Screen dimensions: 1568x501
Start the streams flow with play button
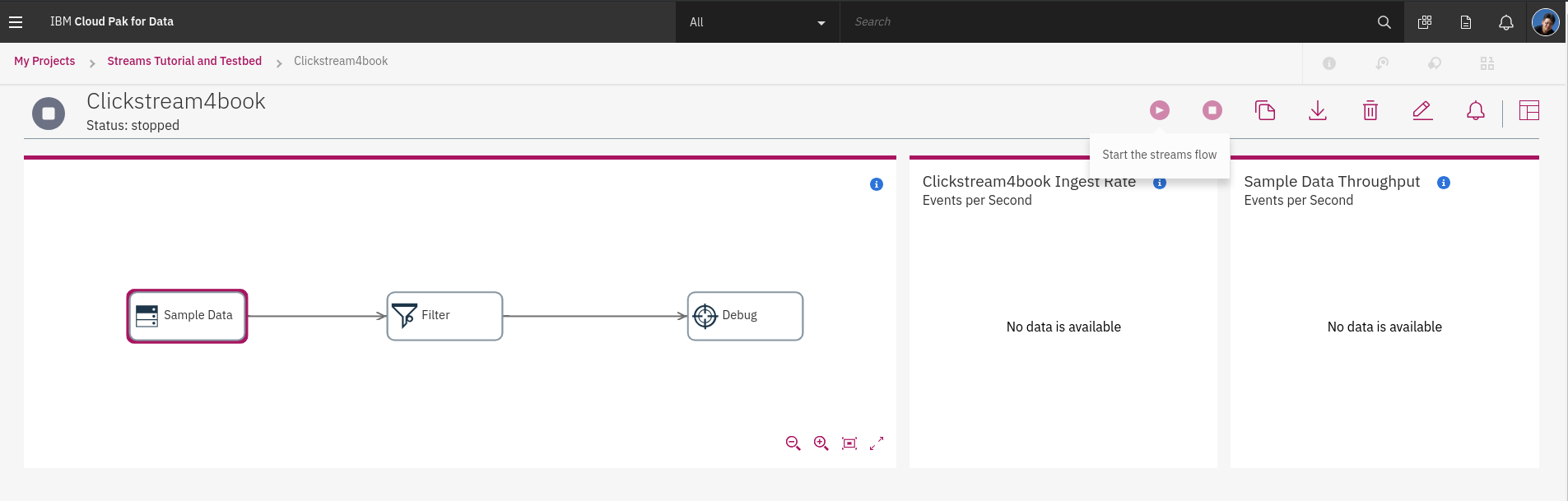tap(1160, 110)
